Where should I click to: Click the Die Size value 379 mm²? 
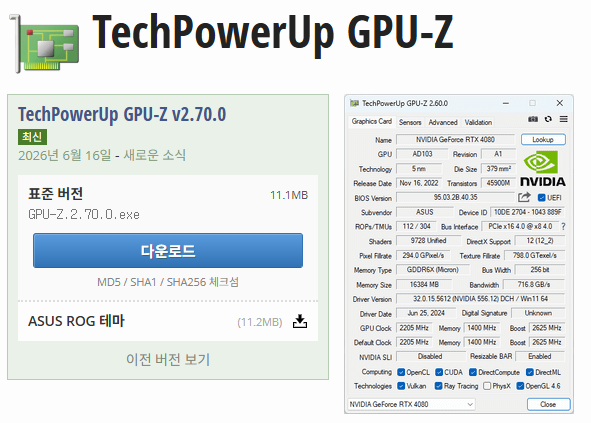[498, 169]
